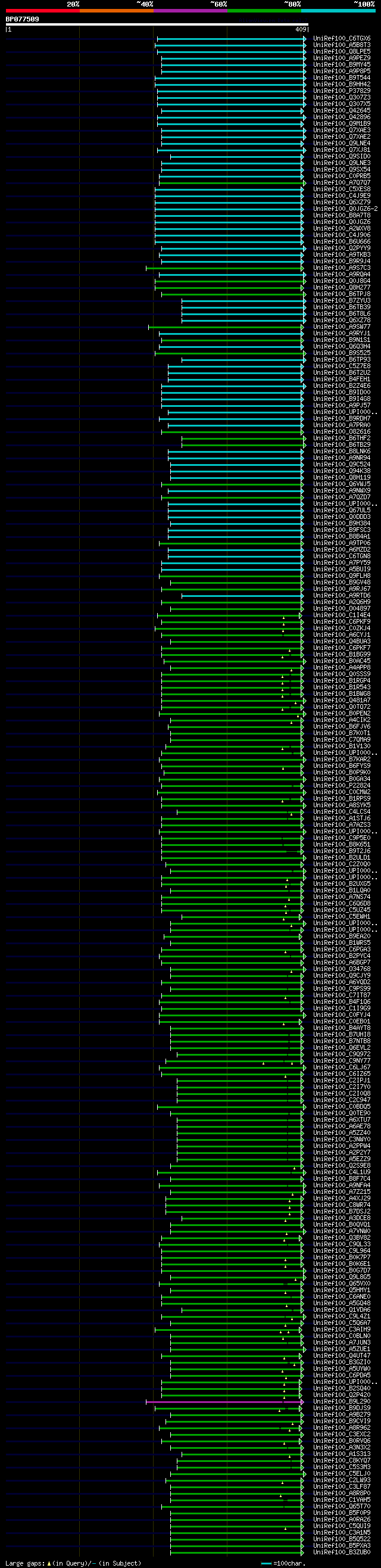
Task: Open the UniRef100_A2WXV8 hit
Action: [342, 229]
